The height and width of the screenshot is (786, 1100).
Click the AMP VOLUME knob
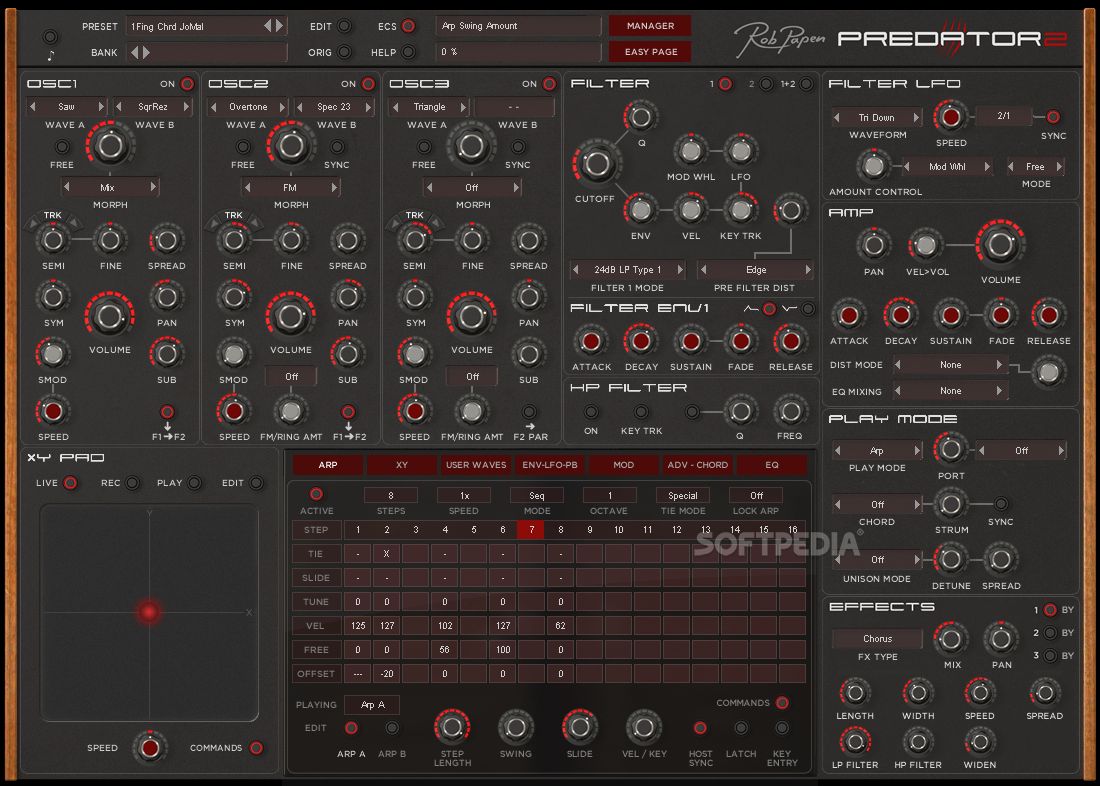1000,244
